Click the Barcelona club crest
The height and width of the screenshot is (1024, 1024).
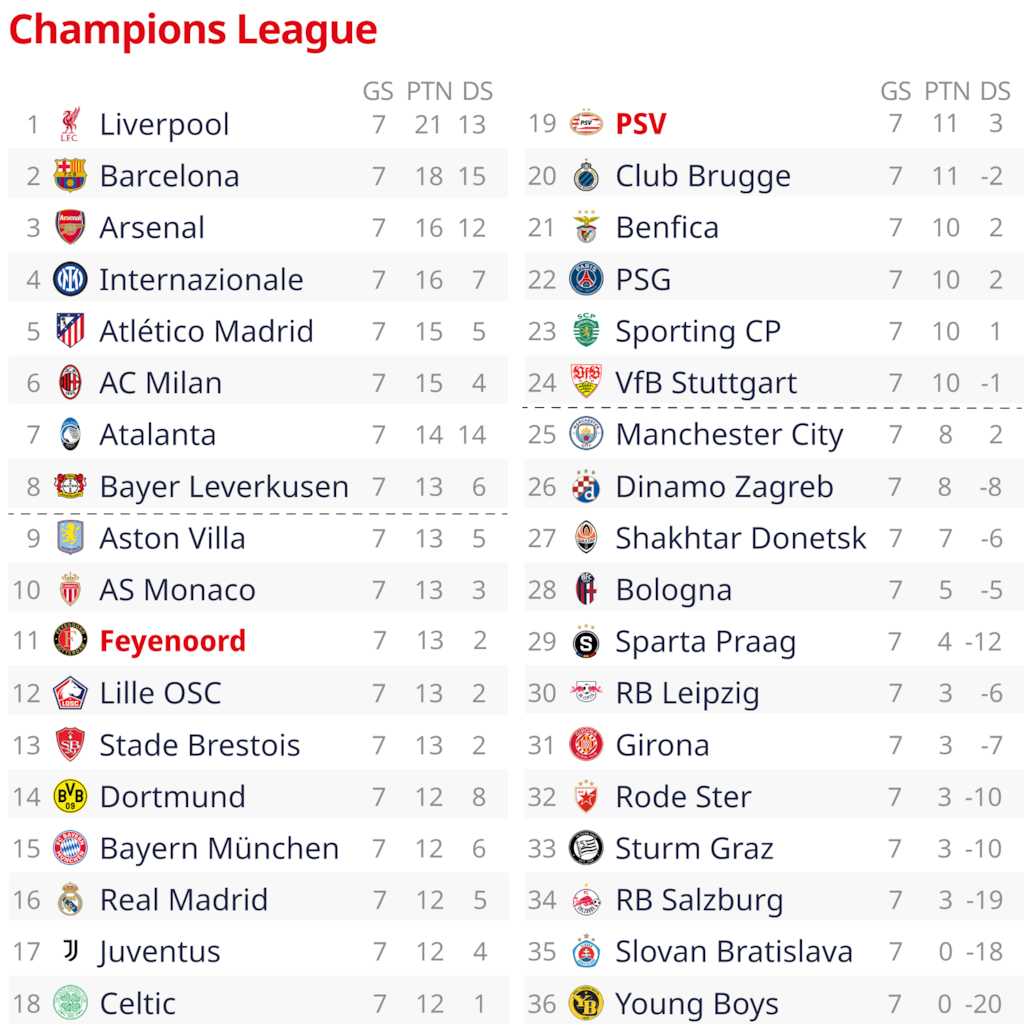point(70,176)
